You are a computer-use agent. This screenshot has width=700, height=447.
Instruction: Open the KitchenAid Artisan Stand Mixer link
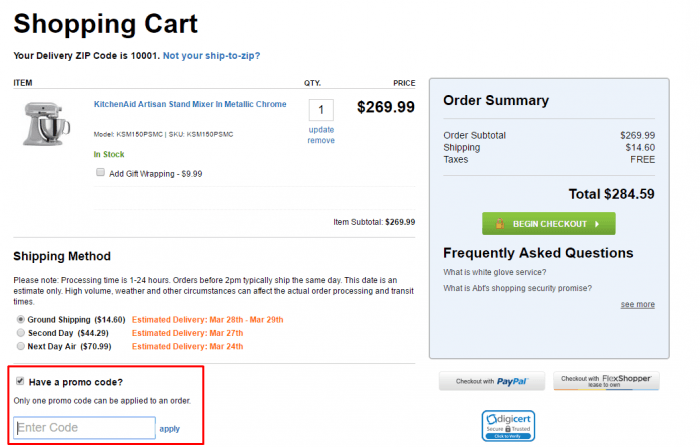(x=190, y=104)
